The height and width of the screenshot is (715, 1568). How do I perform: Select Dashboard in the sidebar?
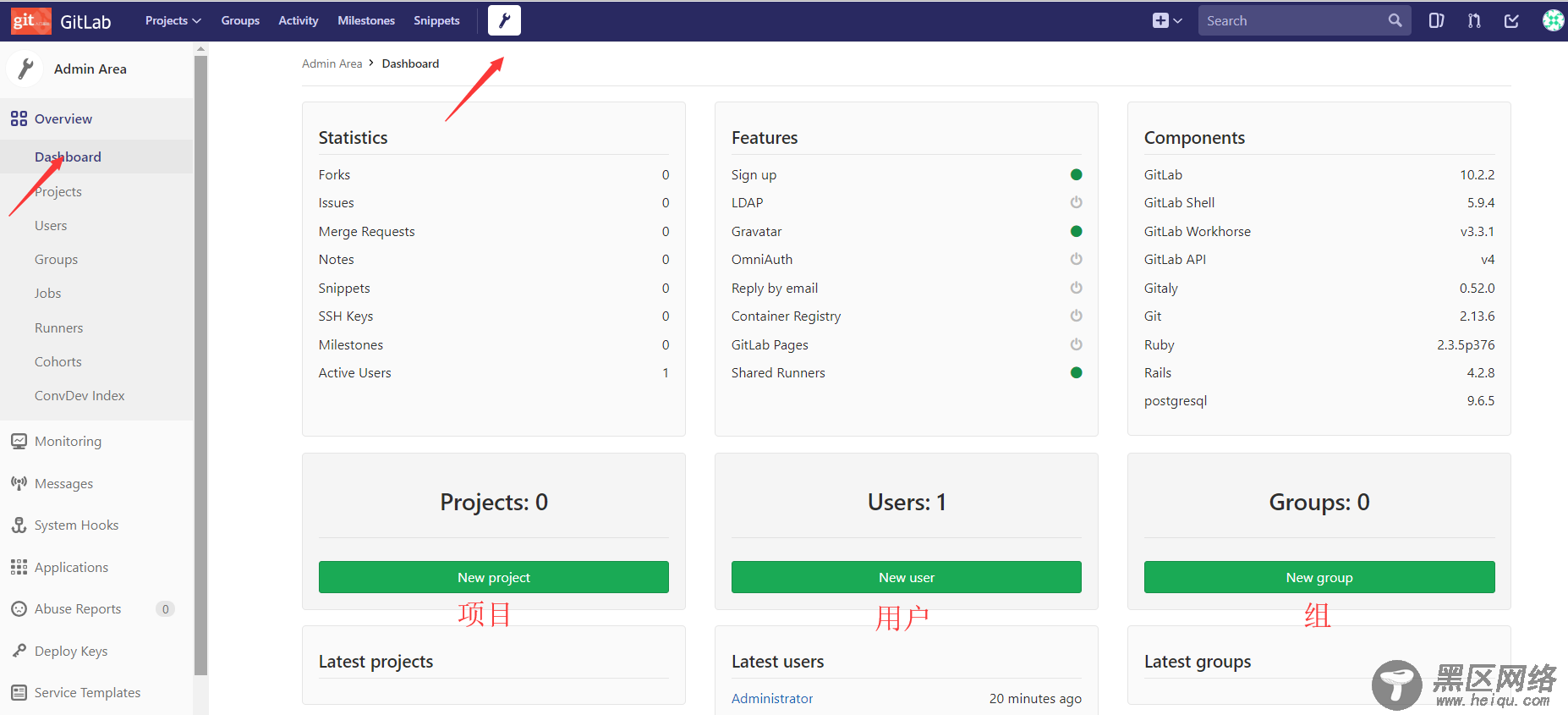(x=96, y=157)
